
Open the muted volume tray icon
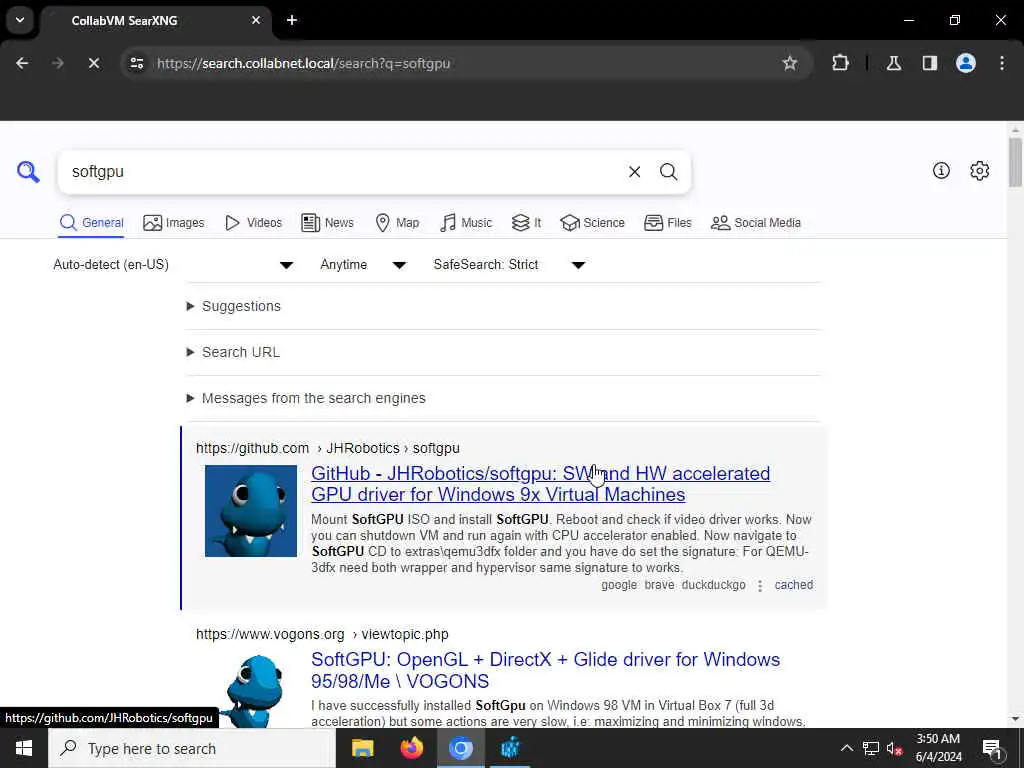(894, 748)
